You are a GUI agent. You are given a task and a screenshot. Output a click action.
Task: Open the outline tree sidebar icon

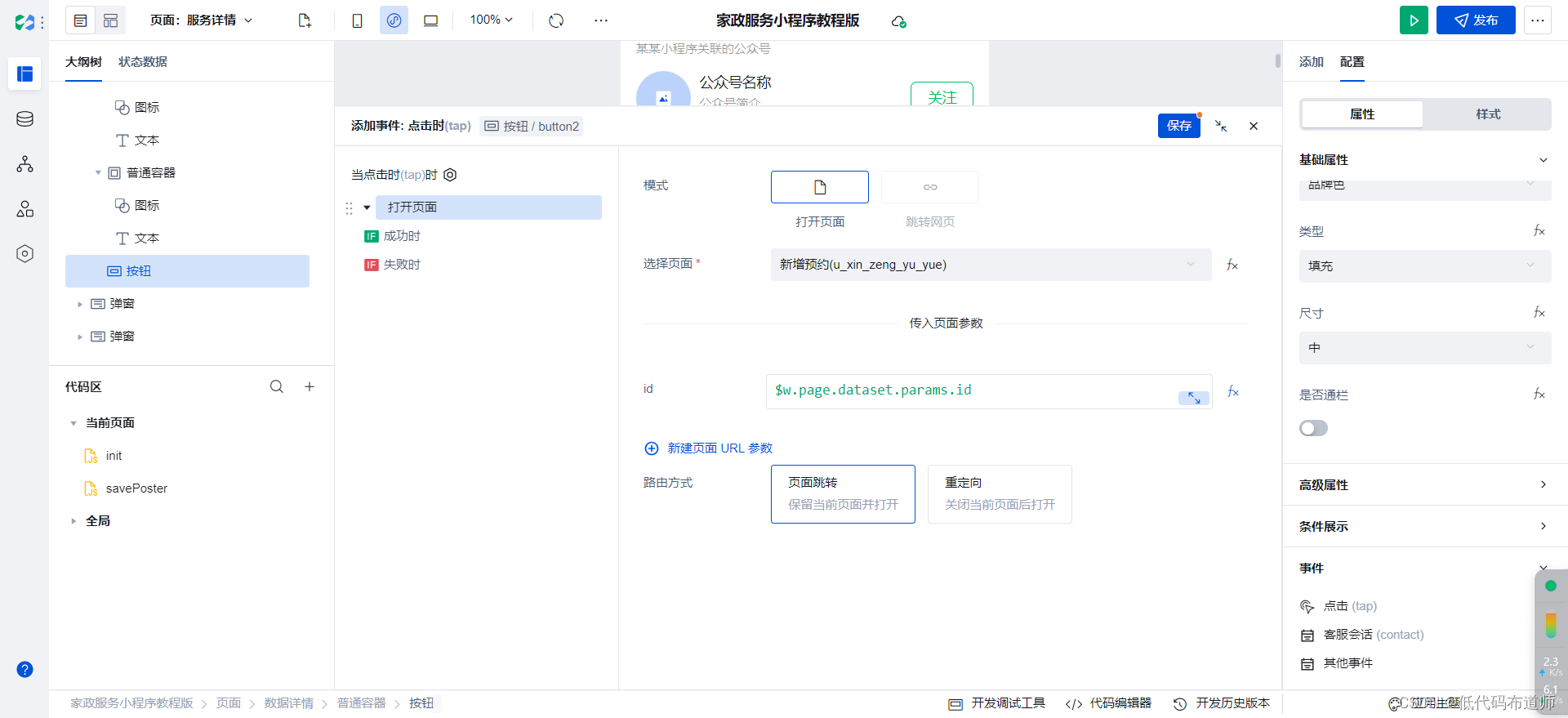pyautogui.click(x=24, y=74)
